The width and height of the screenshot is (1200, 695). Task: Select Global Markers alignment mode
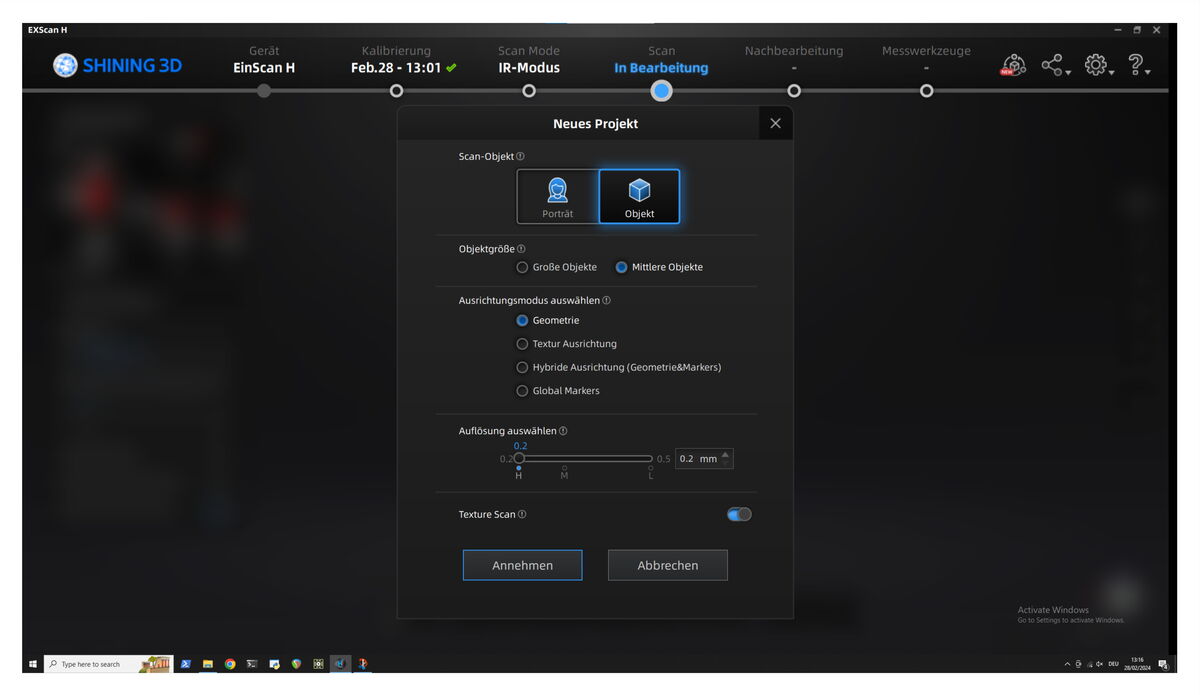[557, 390]
